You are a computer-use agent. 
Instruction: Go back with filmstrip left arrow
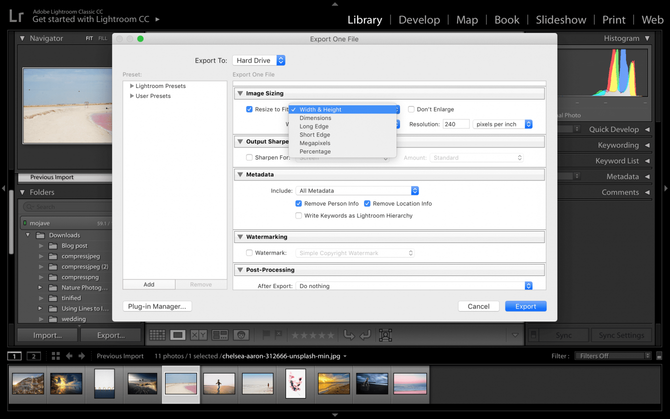[69, 356]
